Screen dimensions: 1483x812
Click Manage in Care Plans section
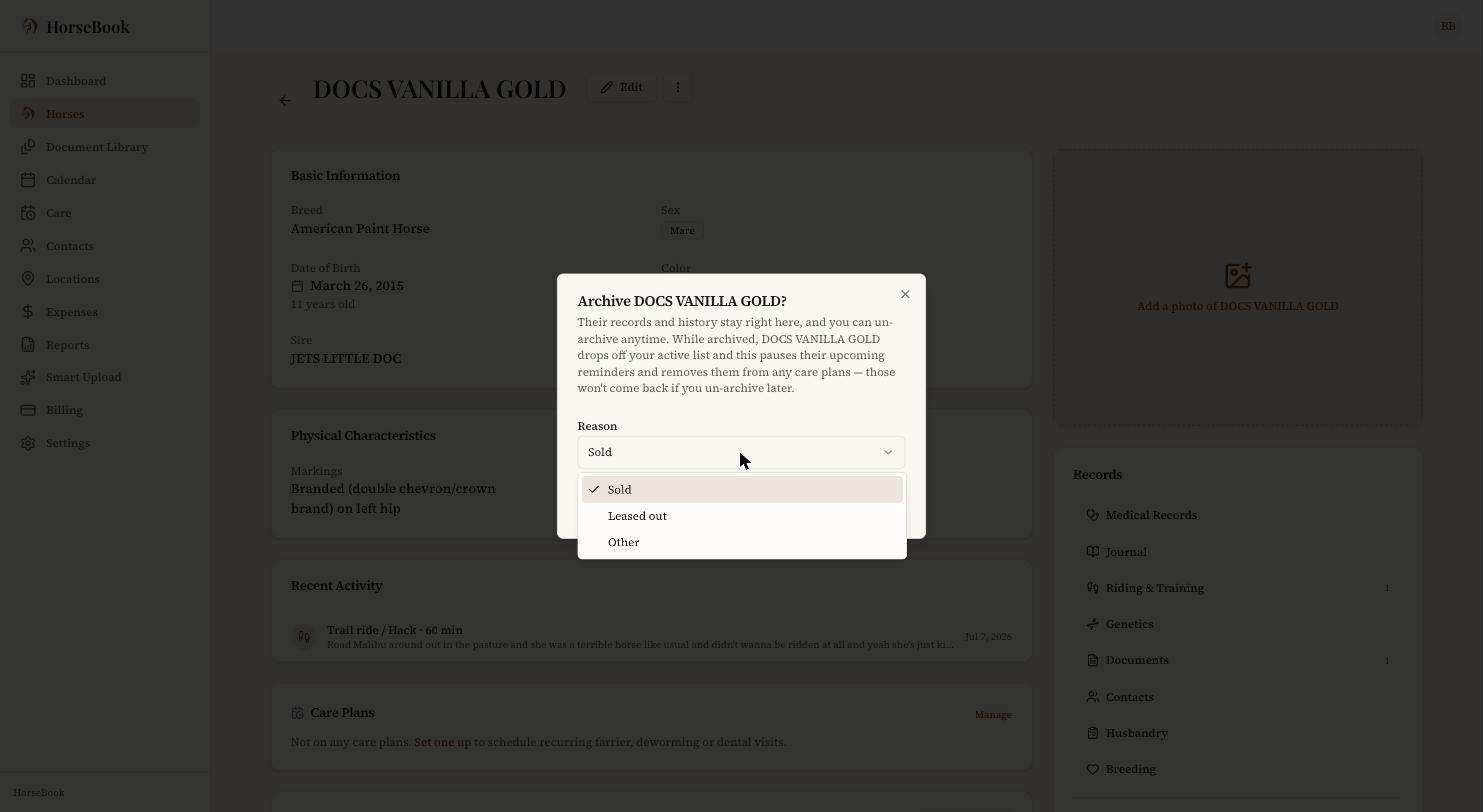click(x=993, y=715)
